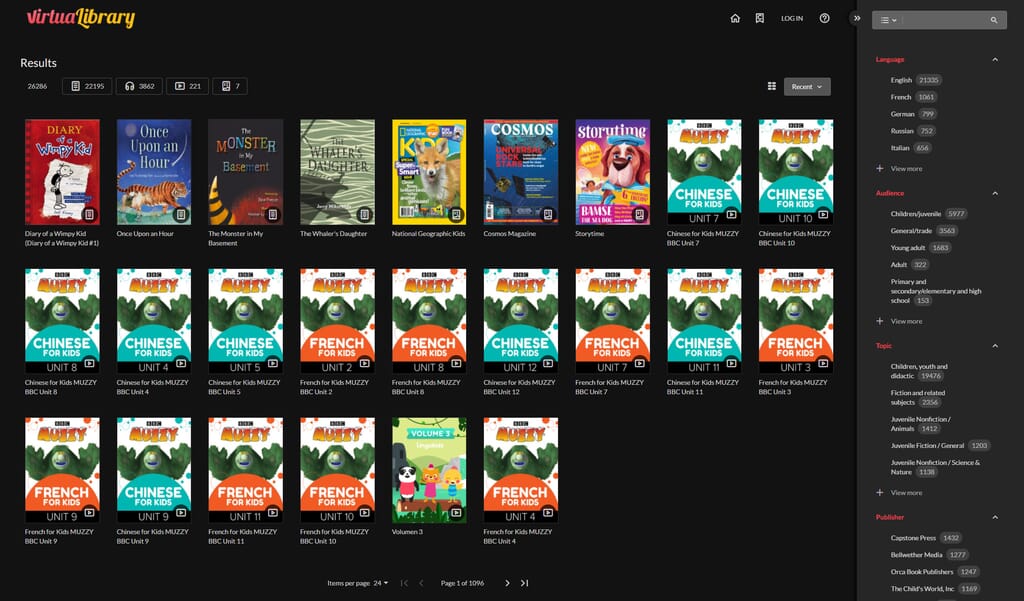Open the search type list dropdown
1024x601 pixels.
(x=888, y=20)
